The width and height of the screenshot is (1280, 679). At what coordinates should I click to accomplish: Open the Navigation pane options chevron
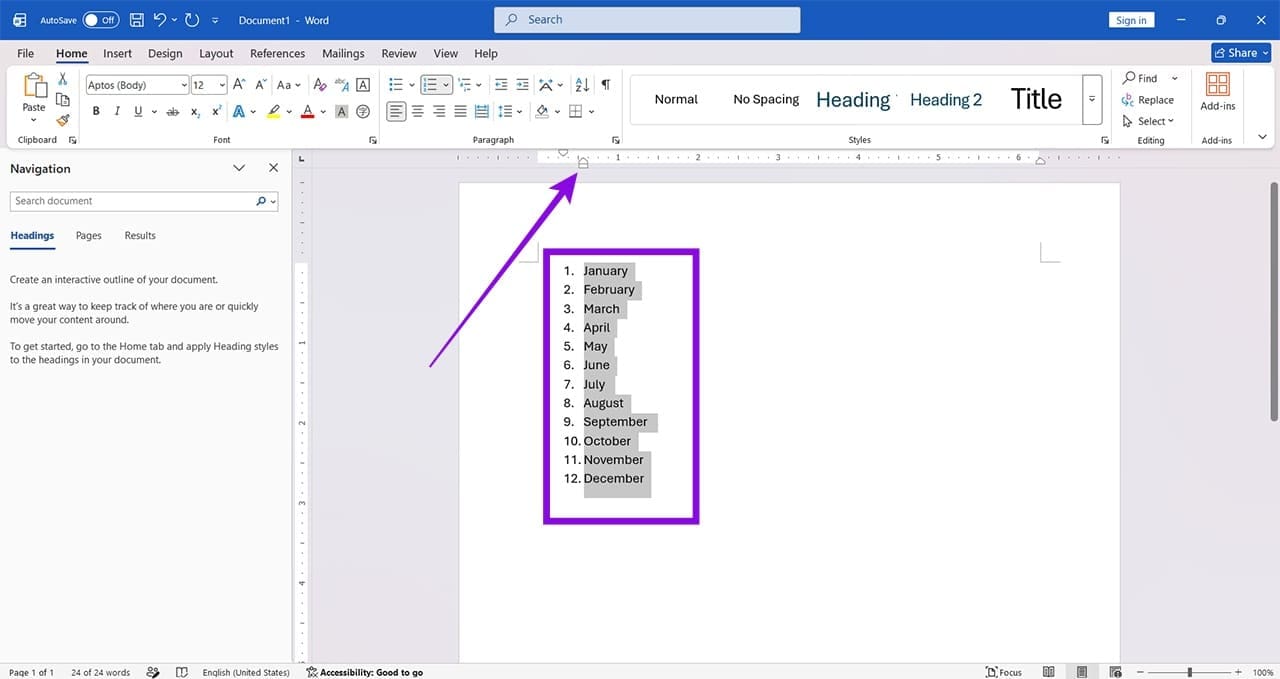coord(239,168)
